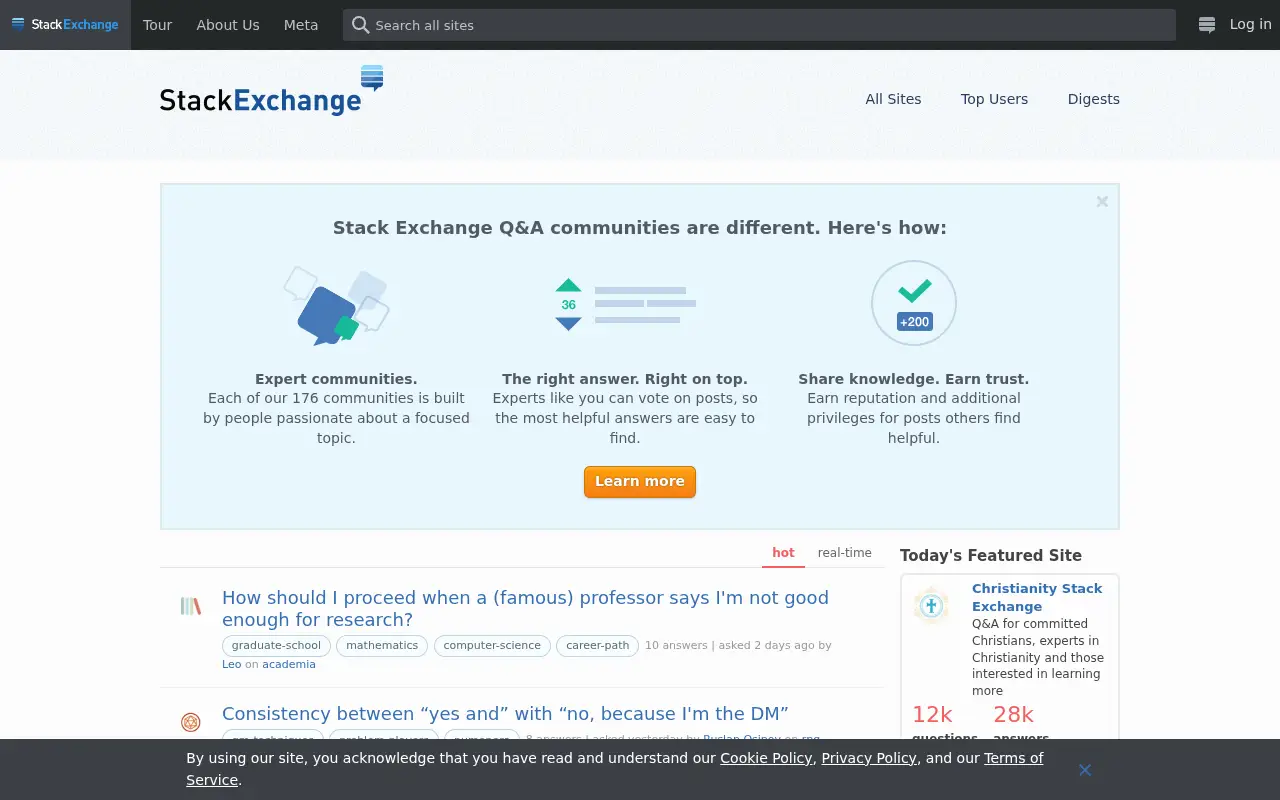The image size is (1280, 800).
Task: Open the About Us page
Action: [x=228, y=25]
